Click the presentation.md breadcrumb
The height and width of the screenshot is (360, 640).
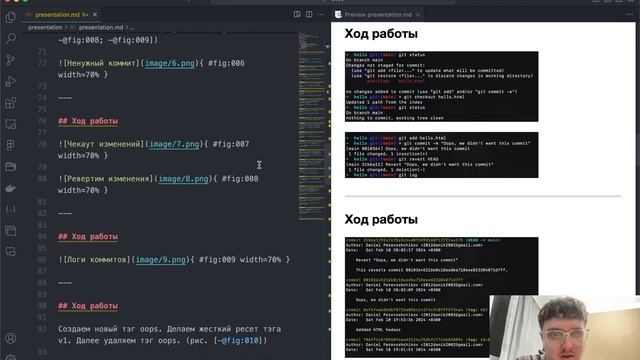(x=101, y=27)
